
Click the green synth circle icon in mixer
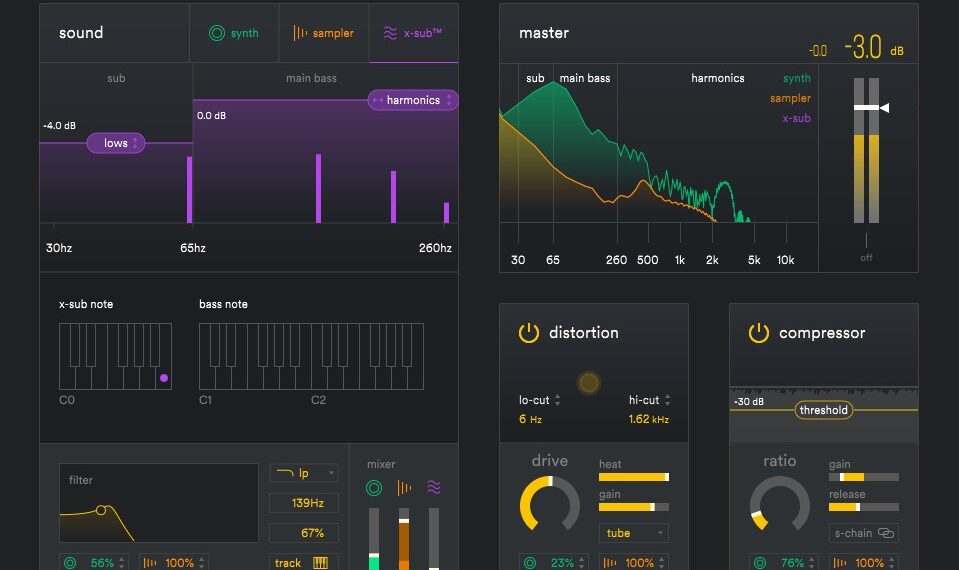click(x=374, y=487)
